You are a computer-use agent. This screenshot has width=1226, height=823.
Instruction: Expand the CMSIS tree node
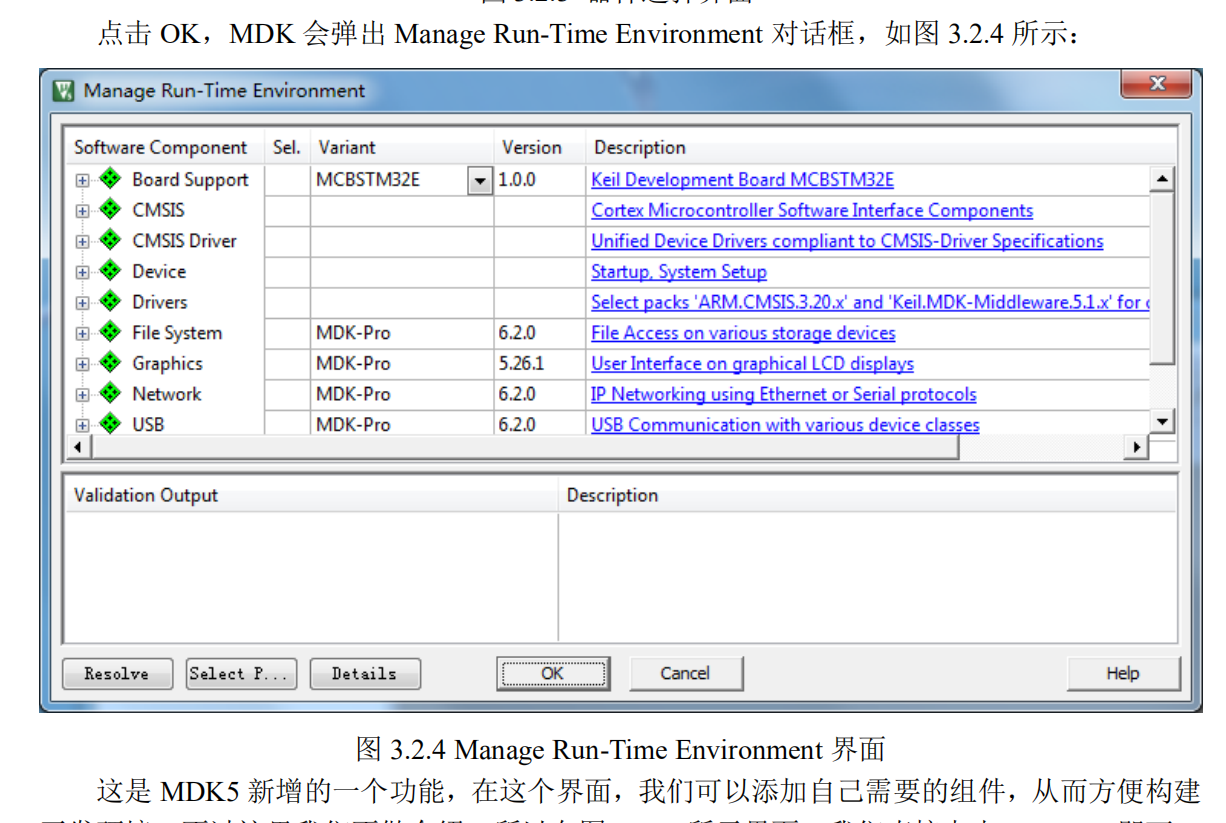[82, 211]
